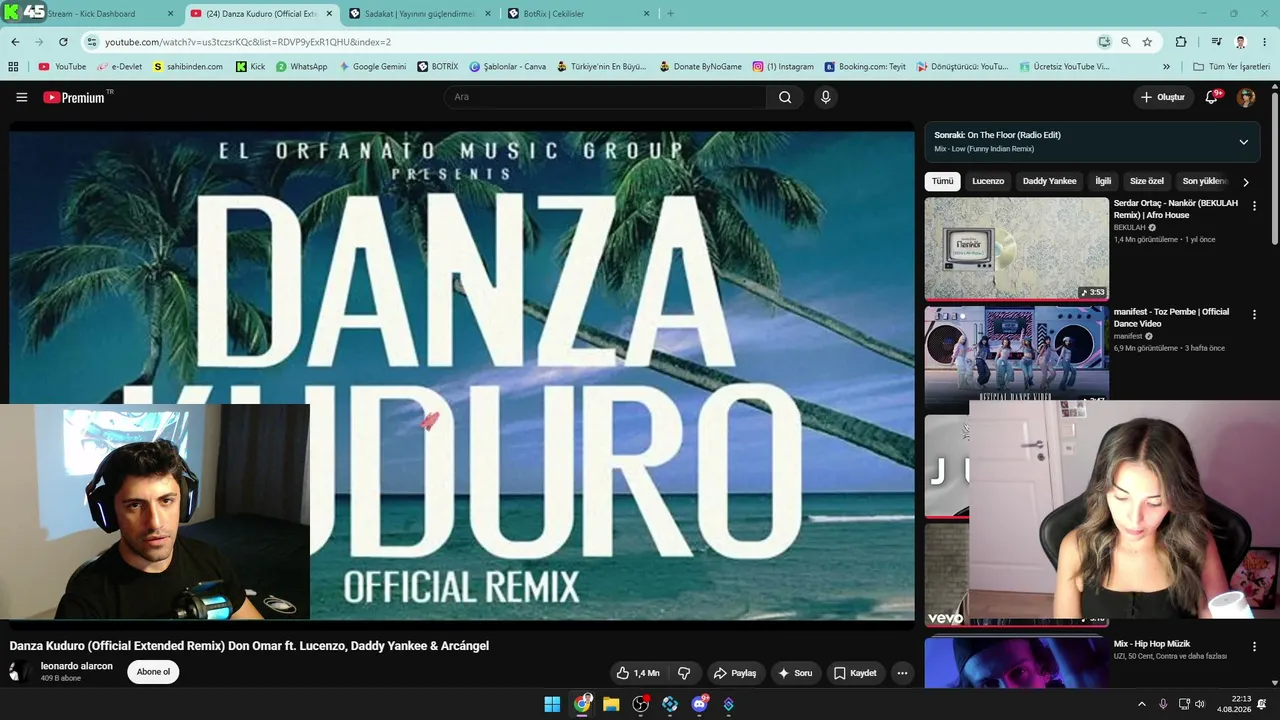Close the Danza Kuduro browser tab

(x=329, y=14)
